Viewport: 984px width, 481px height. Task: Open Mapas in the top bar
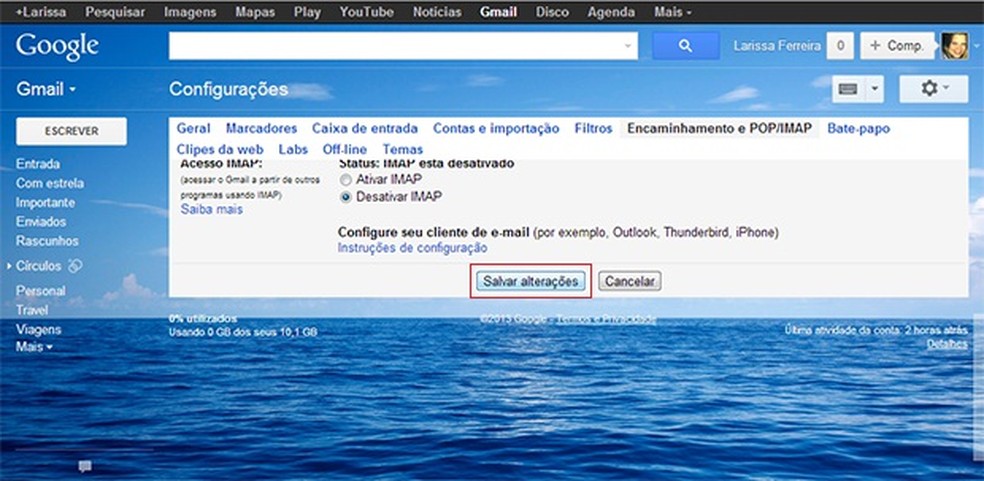tap(255, 12)
